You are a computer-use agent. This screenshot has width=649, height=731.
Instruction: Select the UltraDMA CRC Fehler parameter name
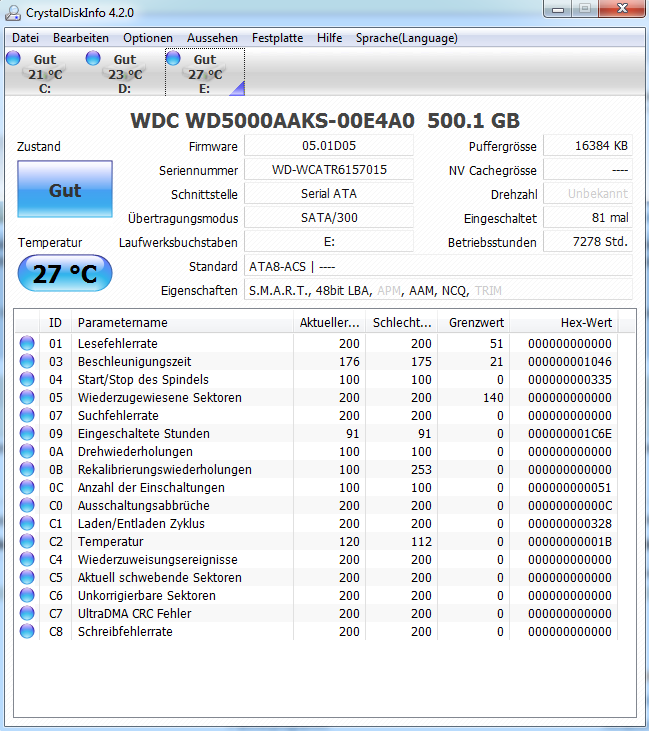point(134,614)
